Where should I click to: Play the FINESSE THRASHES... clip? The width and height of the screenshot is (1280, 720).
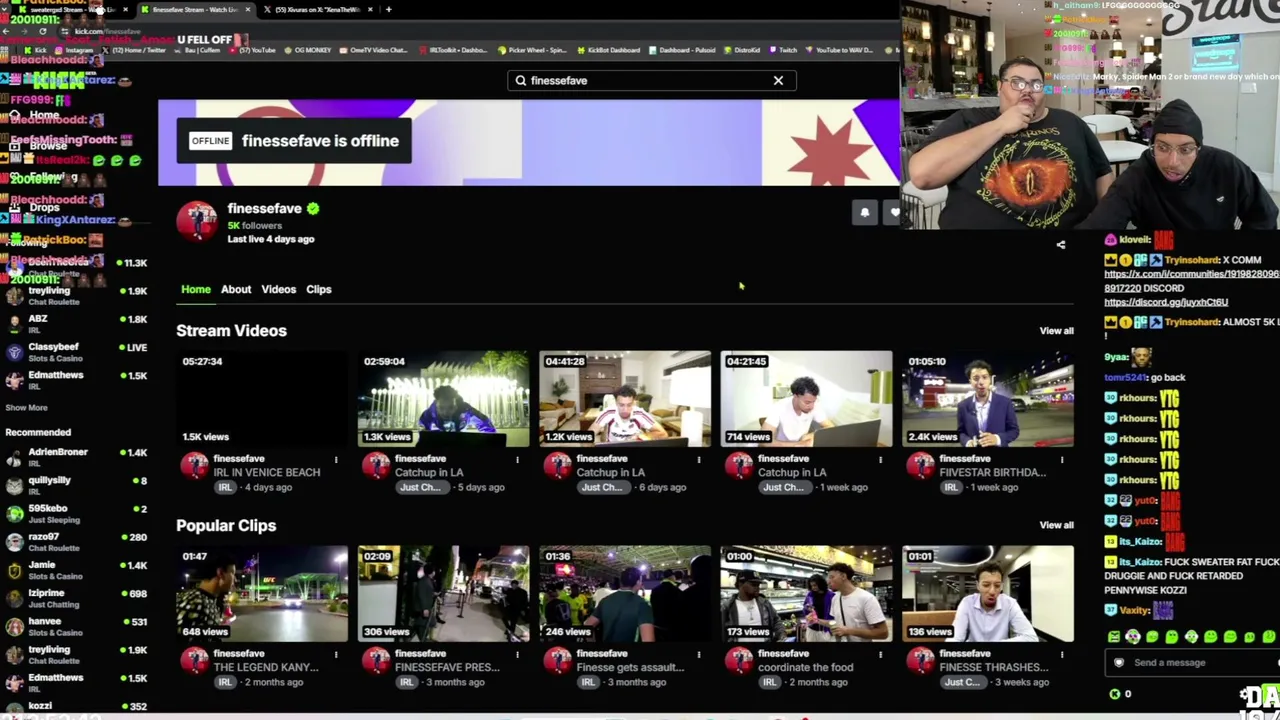coord(988,593)
